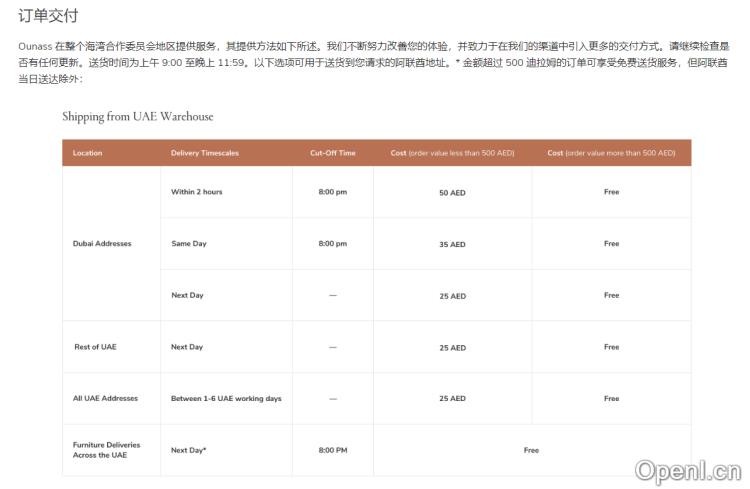Select the 'Cost less than 500 AED' header
Viewport: 750px width, 489px height.
(x=451, y=153)
